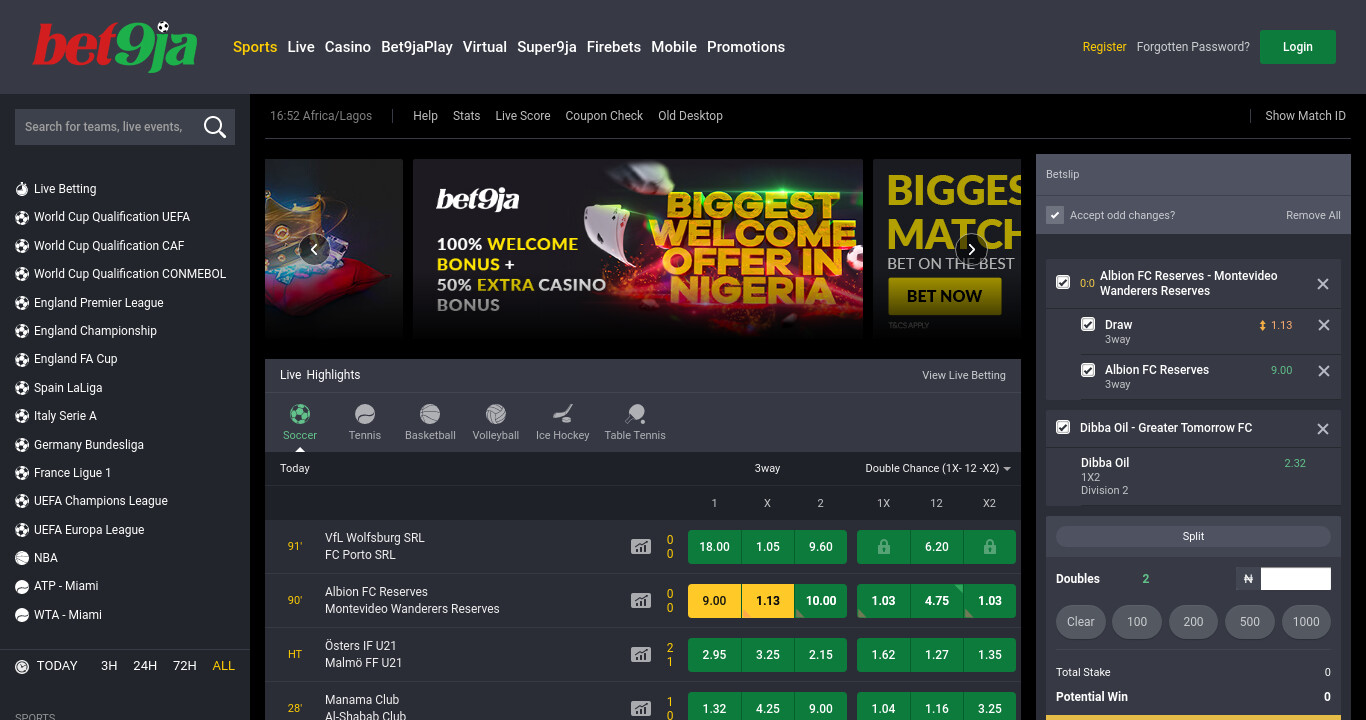Image resolution: width=1366 pixels, height=720 pixels.
Task: Open the Sports navigation tab
Action: click(255, 47)
